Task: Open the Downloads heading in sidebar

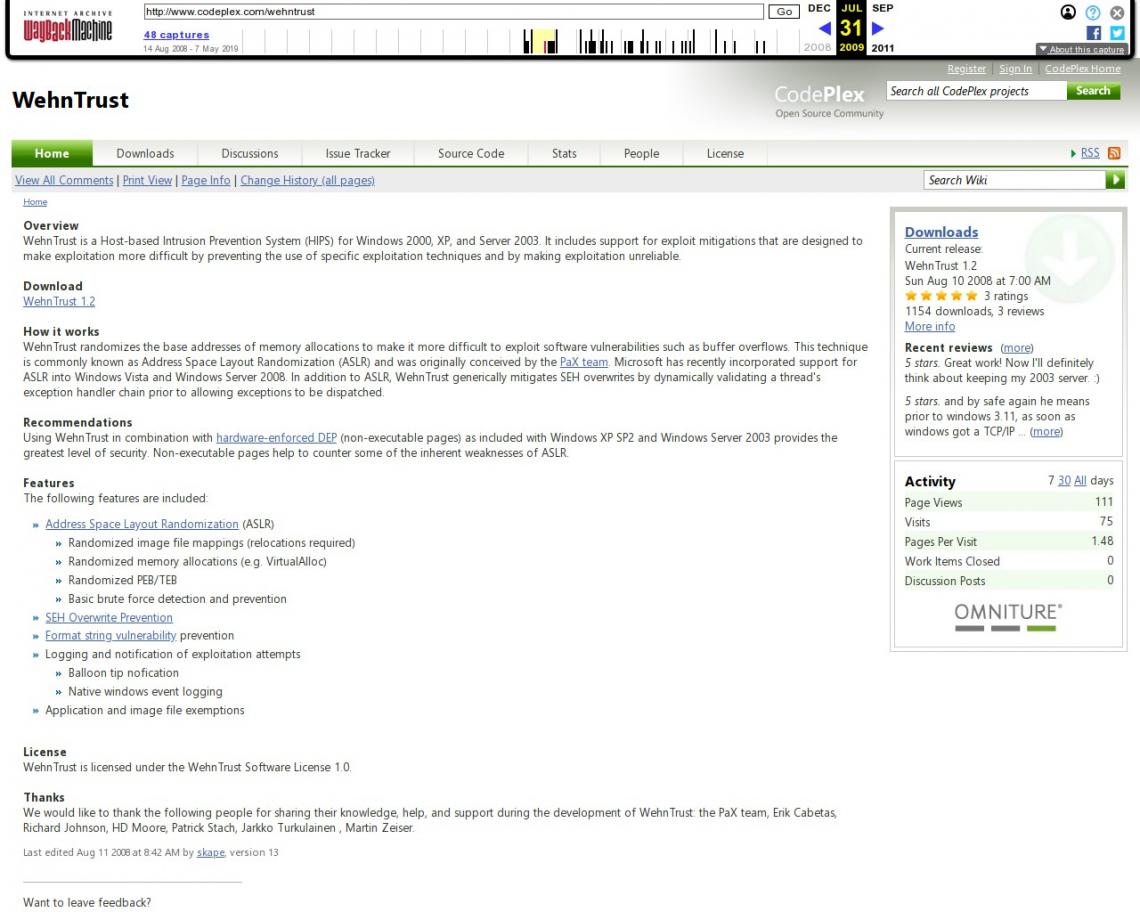Action: [x=941, y=232]
